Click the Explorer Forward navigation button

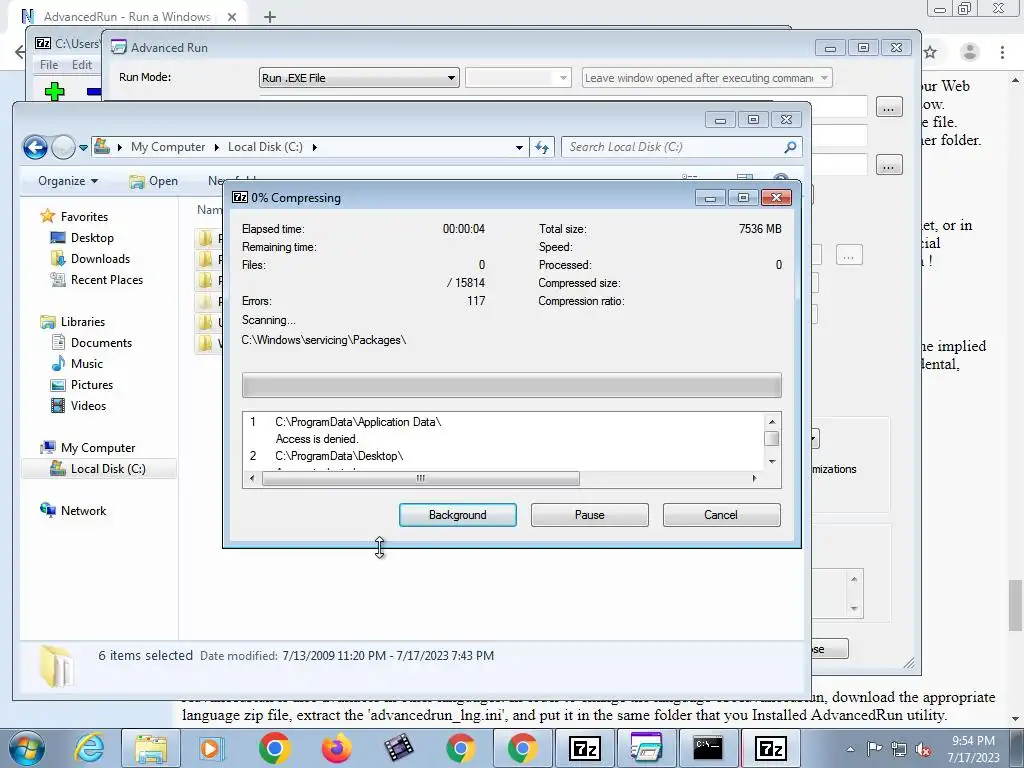pyautogui.click(x=63, y=148)
